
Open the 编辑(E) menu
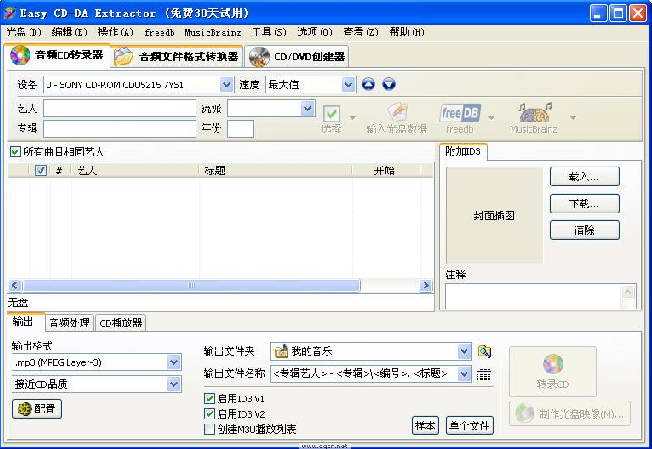tap(70, 32)
